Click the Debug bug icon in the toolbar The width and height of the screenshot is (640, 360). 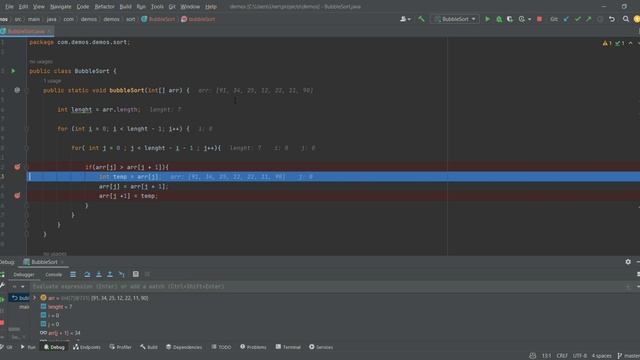(499, 19)
